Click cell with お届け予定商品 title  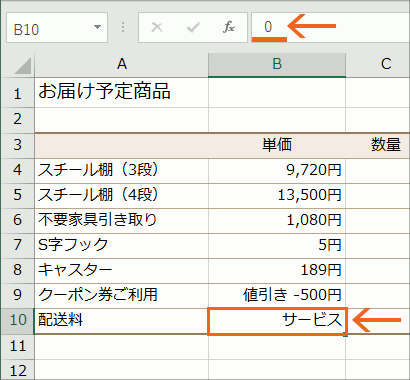pyautogui.click(x=122, y=92)
